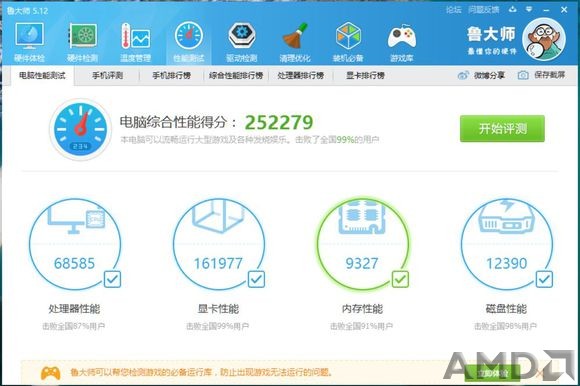Minimize the 鲁大师 window
This screenshot has width=580, height=386.
click(x=546, y=10)
